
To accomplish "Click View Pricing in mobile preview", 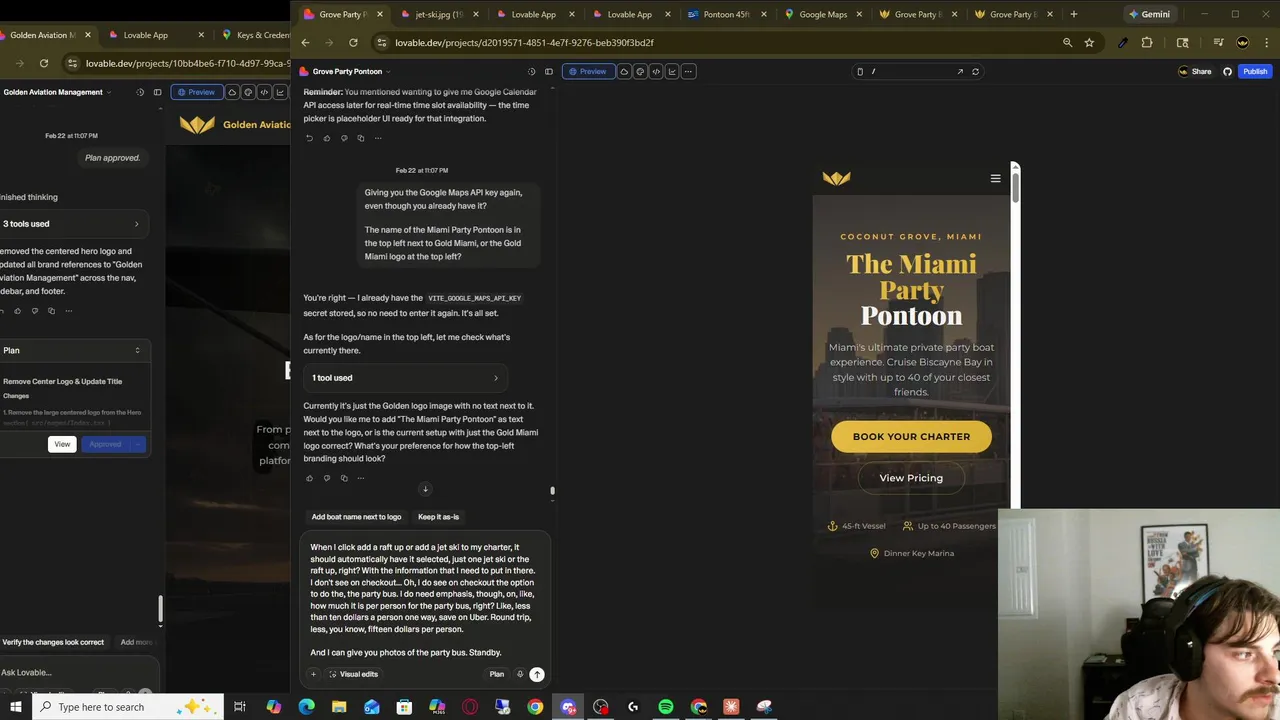I will pos(911,478).
